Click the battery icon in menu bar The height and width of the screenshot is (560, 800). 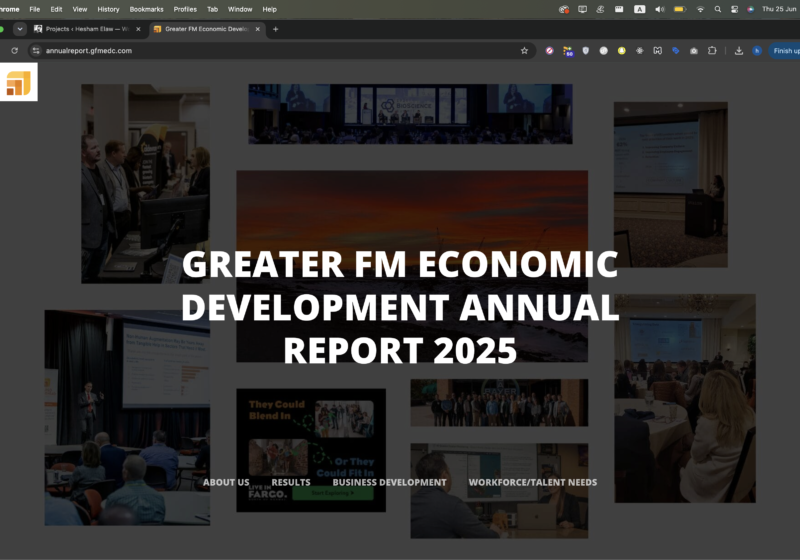click(x=680, y=9)
